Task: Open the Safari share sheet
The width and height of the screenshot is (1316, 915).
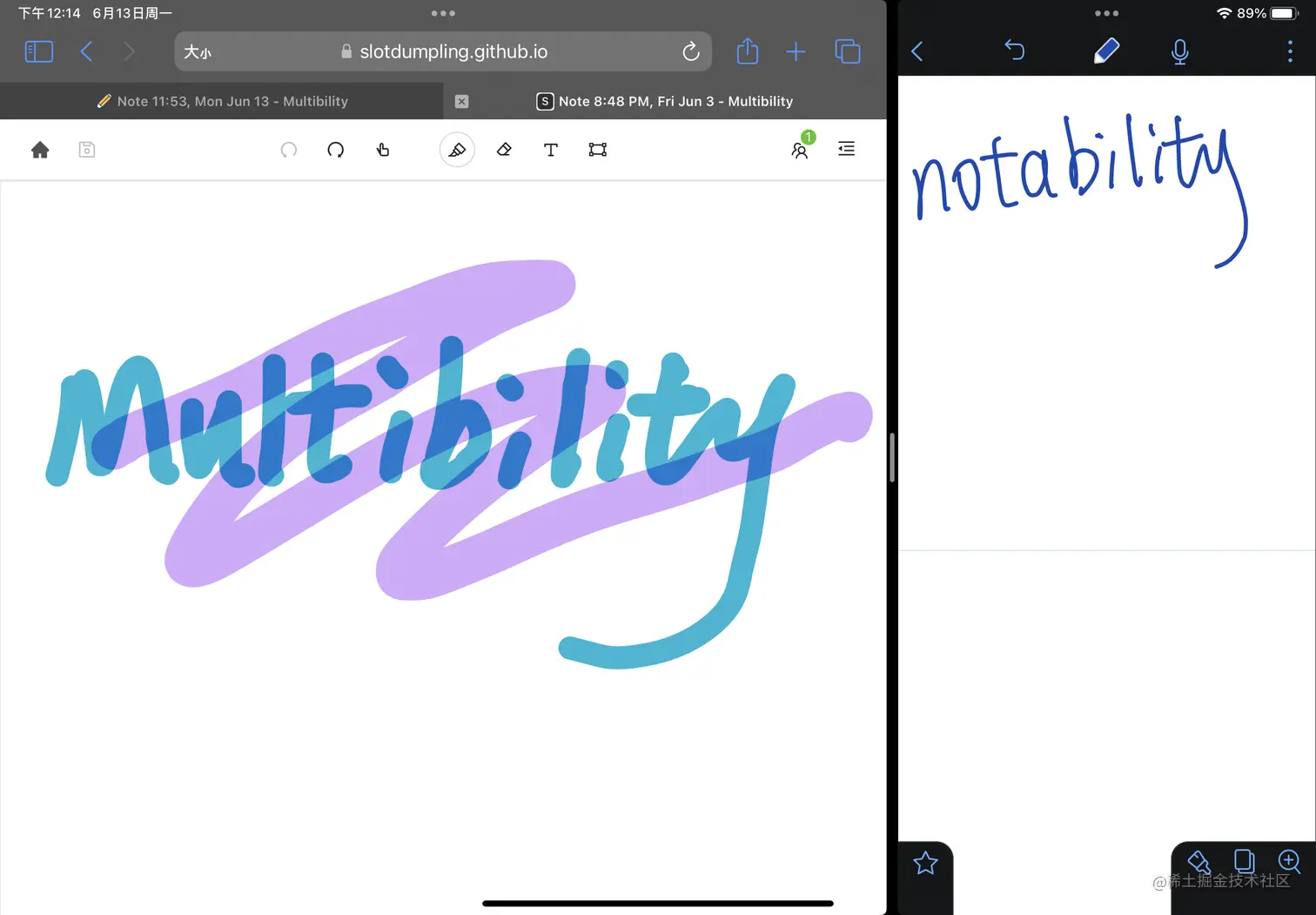Action: coord(748,51)
